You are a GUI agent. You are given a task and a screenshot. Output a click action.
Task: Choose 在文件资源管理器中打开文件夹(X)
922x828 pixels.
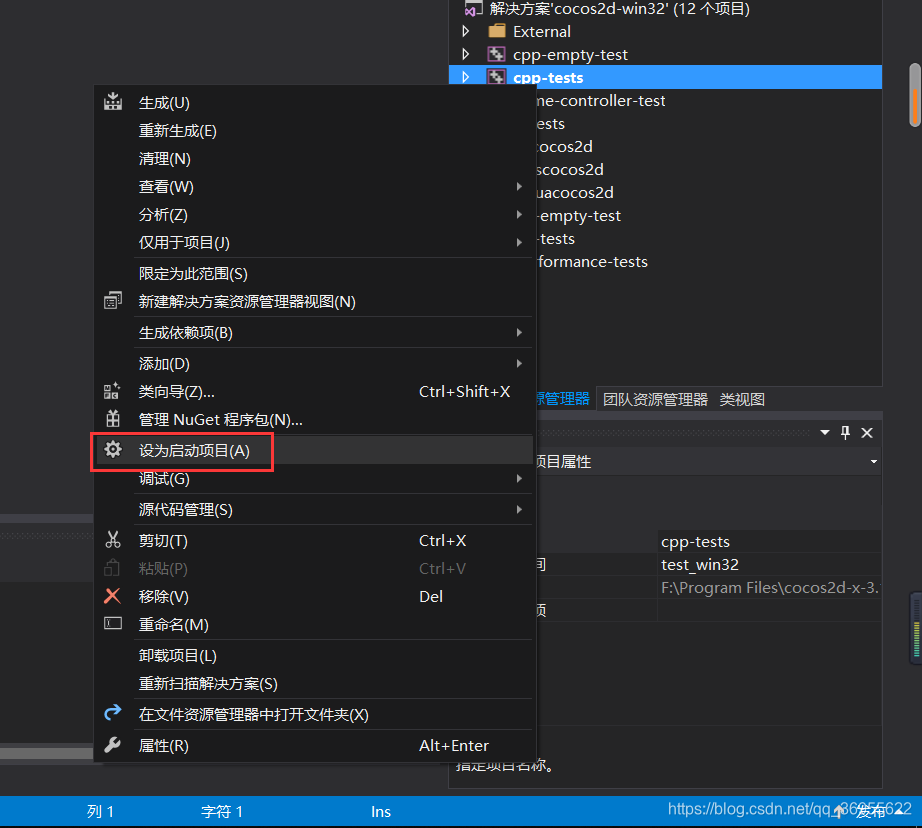pyautogui.click(x=314, y=715)
